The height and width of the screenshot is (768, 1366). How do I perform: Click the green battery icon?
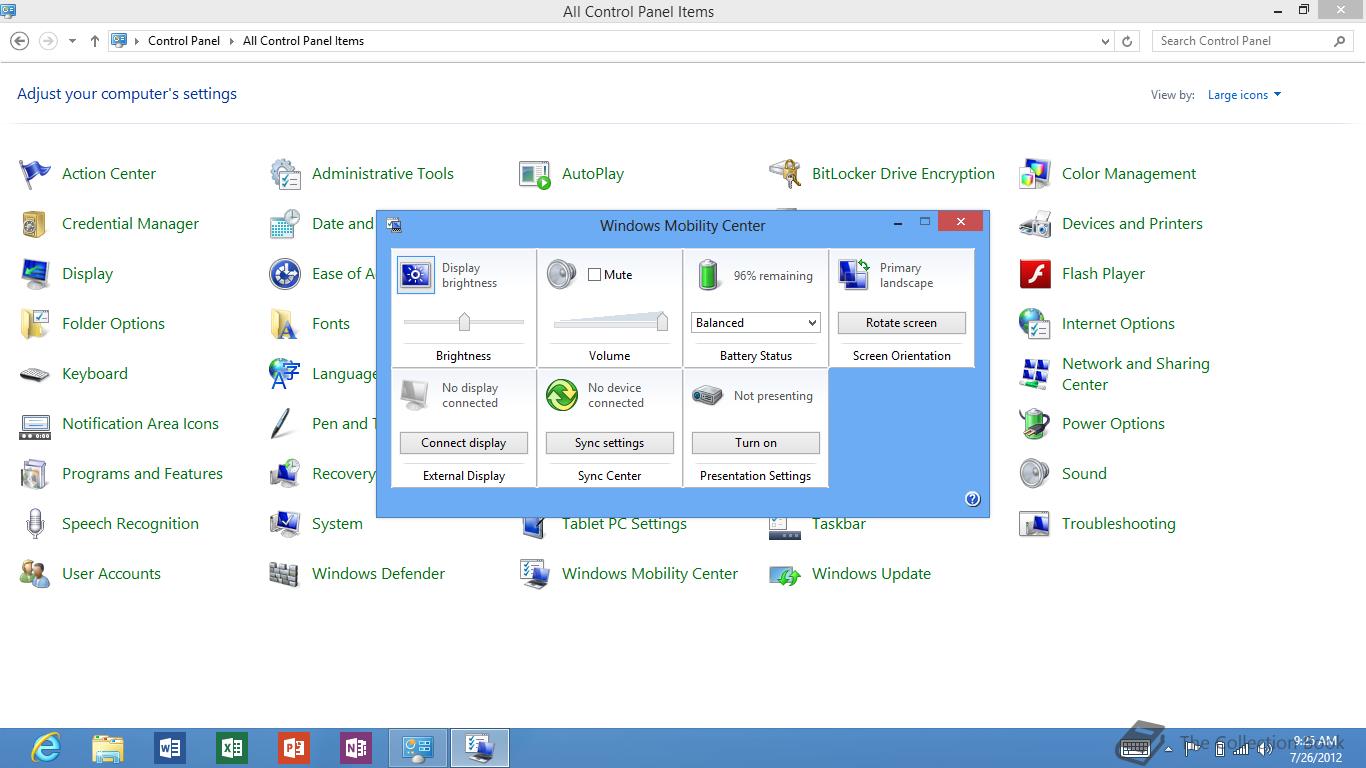(x=708, y=275)
